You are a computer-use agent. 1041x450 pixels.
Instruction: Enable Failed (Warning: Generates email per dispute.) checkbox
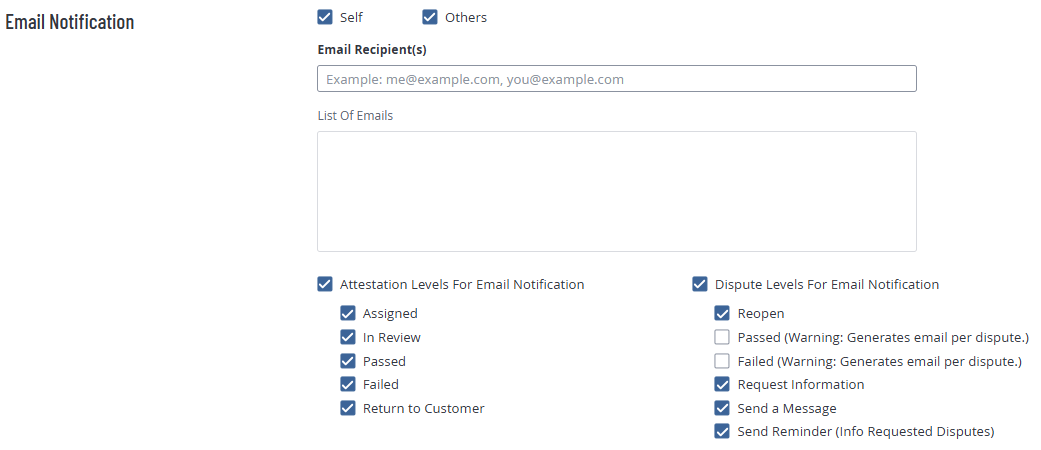[722, 361]
